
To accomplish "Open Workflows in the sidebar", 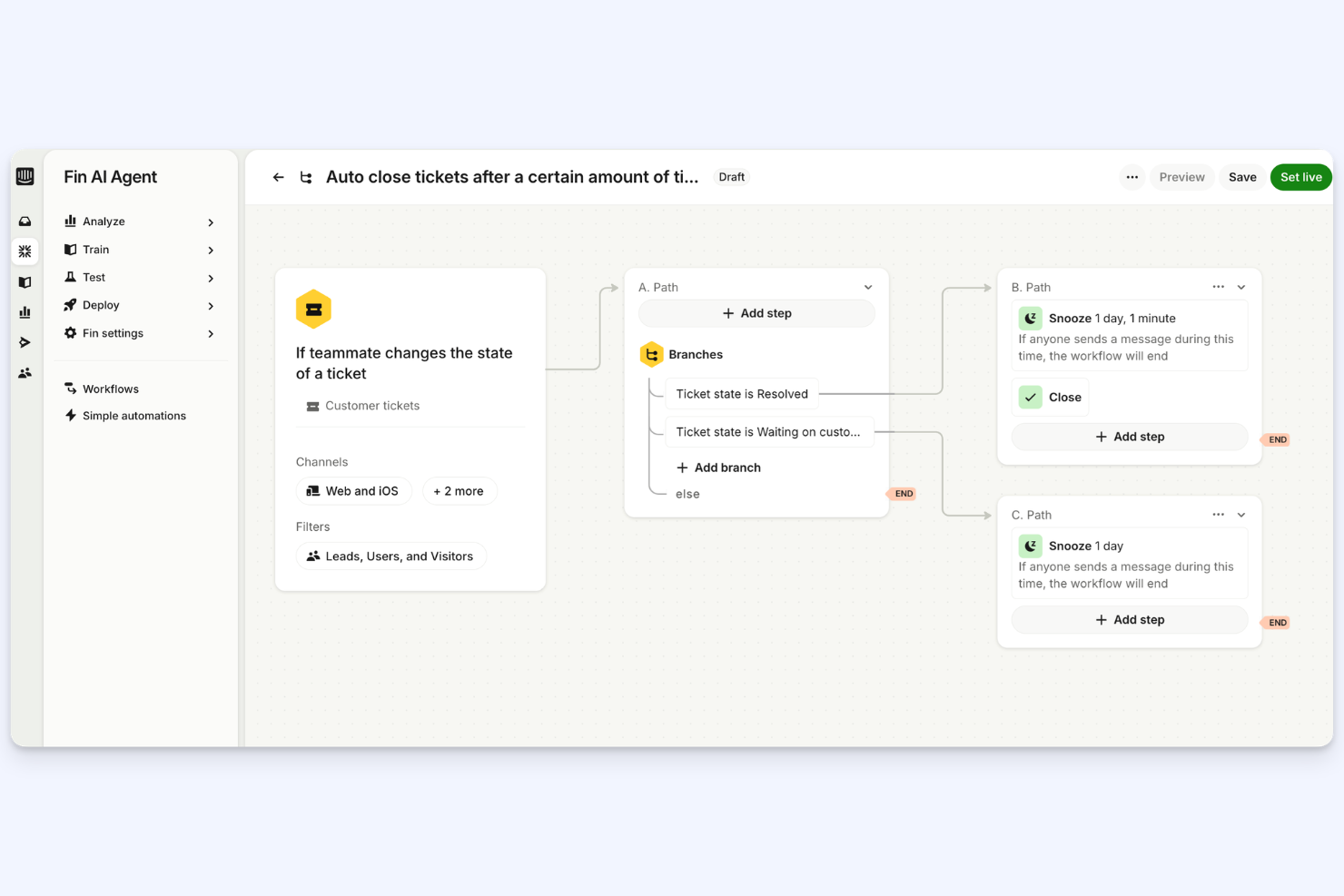I will 111,389.
